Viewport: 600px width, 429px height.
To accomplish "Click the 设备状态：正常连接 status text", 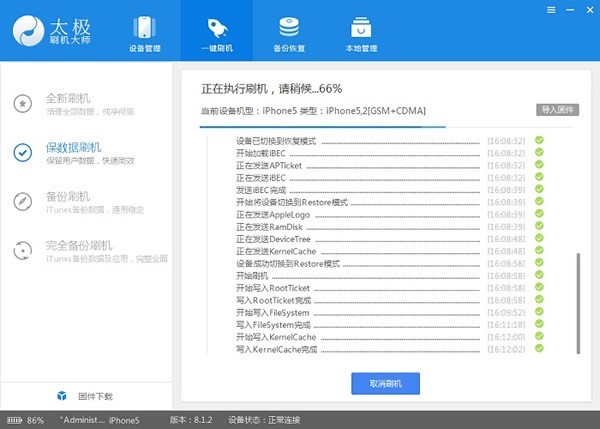I will (264, 420).
